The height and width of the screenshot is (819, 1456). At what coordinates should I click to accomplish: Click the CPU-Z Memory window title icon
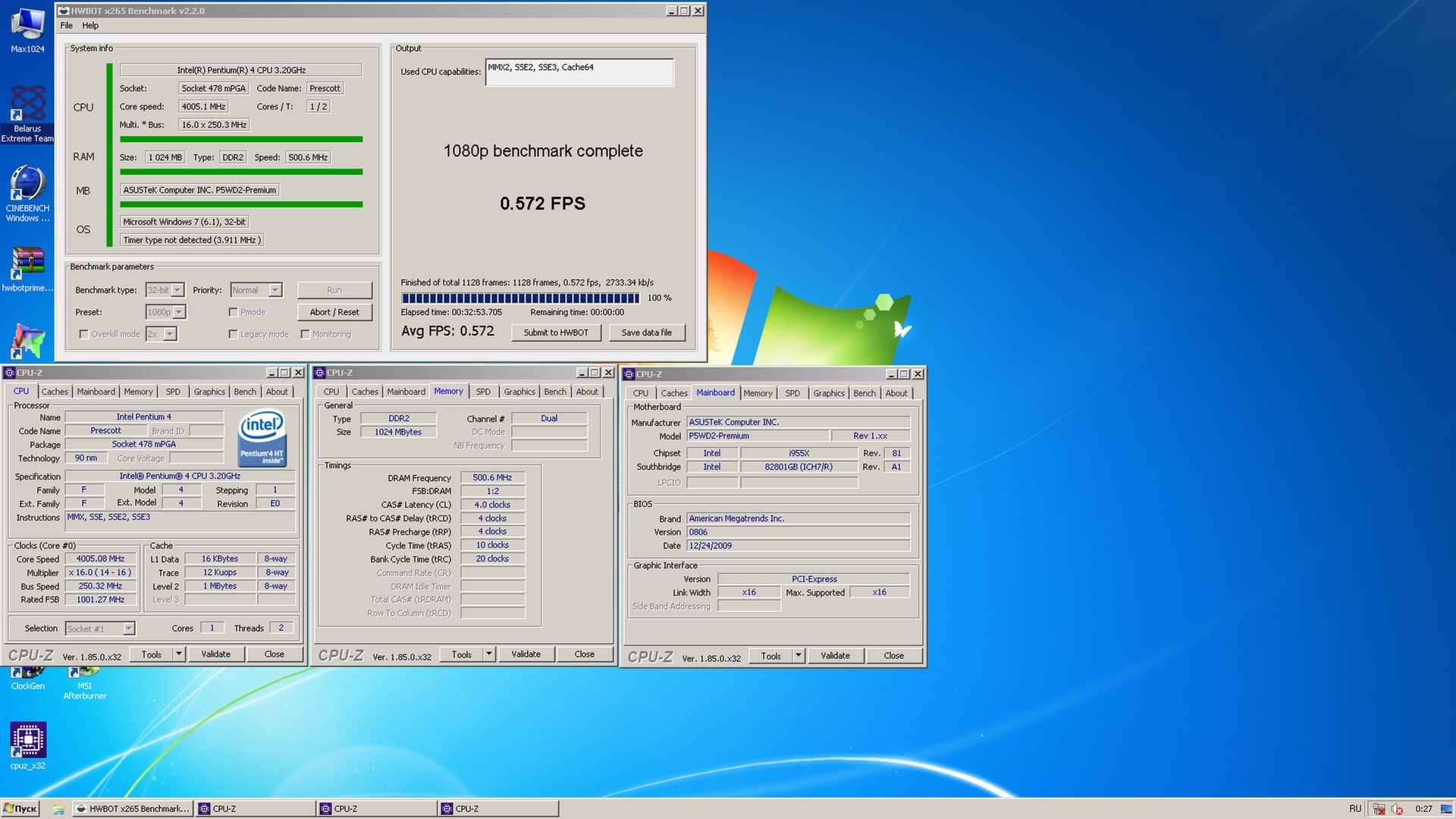[x=320, y=372]
